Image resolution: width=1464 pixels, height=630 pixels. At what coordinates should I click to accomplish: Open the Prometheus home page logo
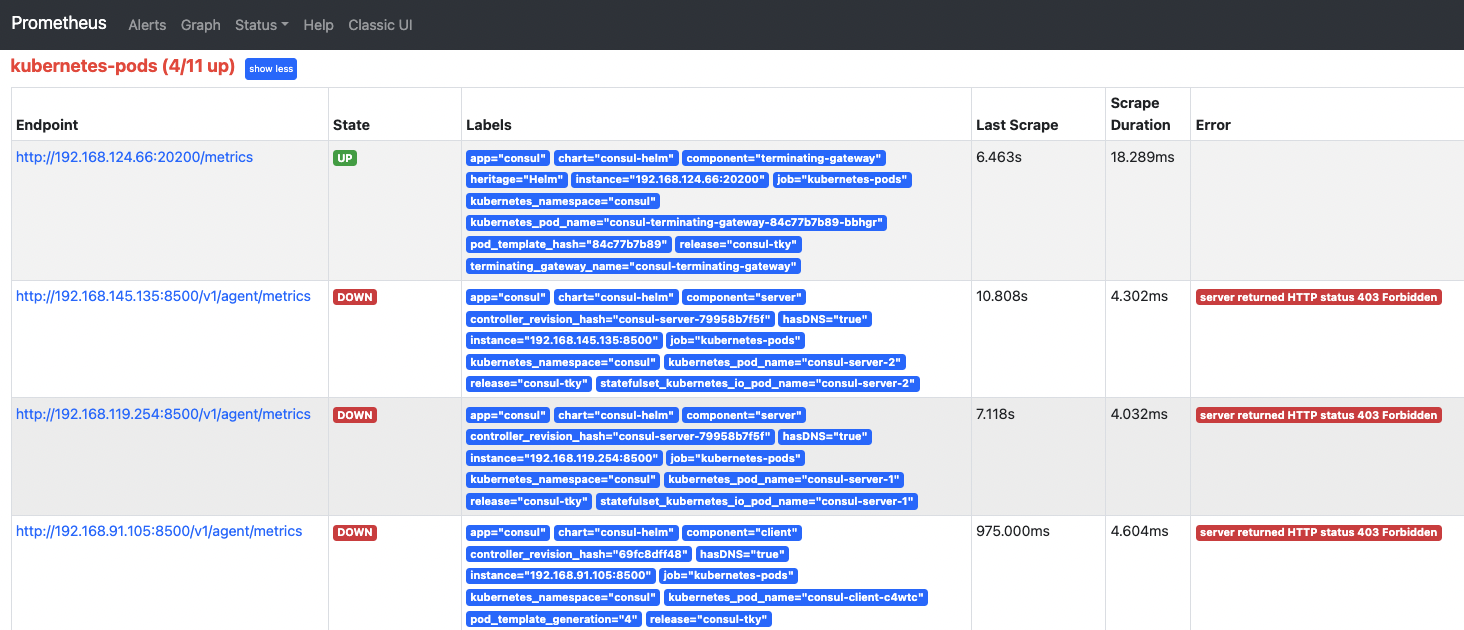[58, 22]
